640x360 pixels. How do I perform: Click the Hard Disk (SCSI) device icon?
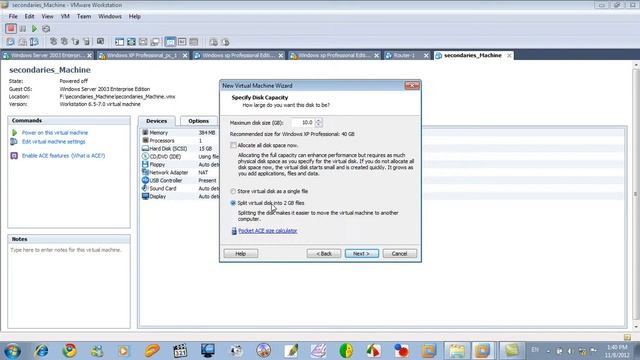tap(145, 149)
